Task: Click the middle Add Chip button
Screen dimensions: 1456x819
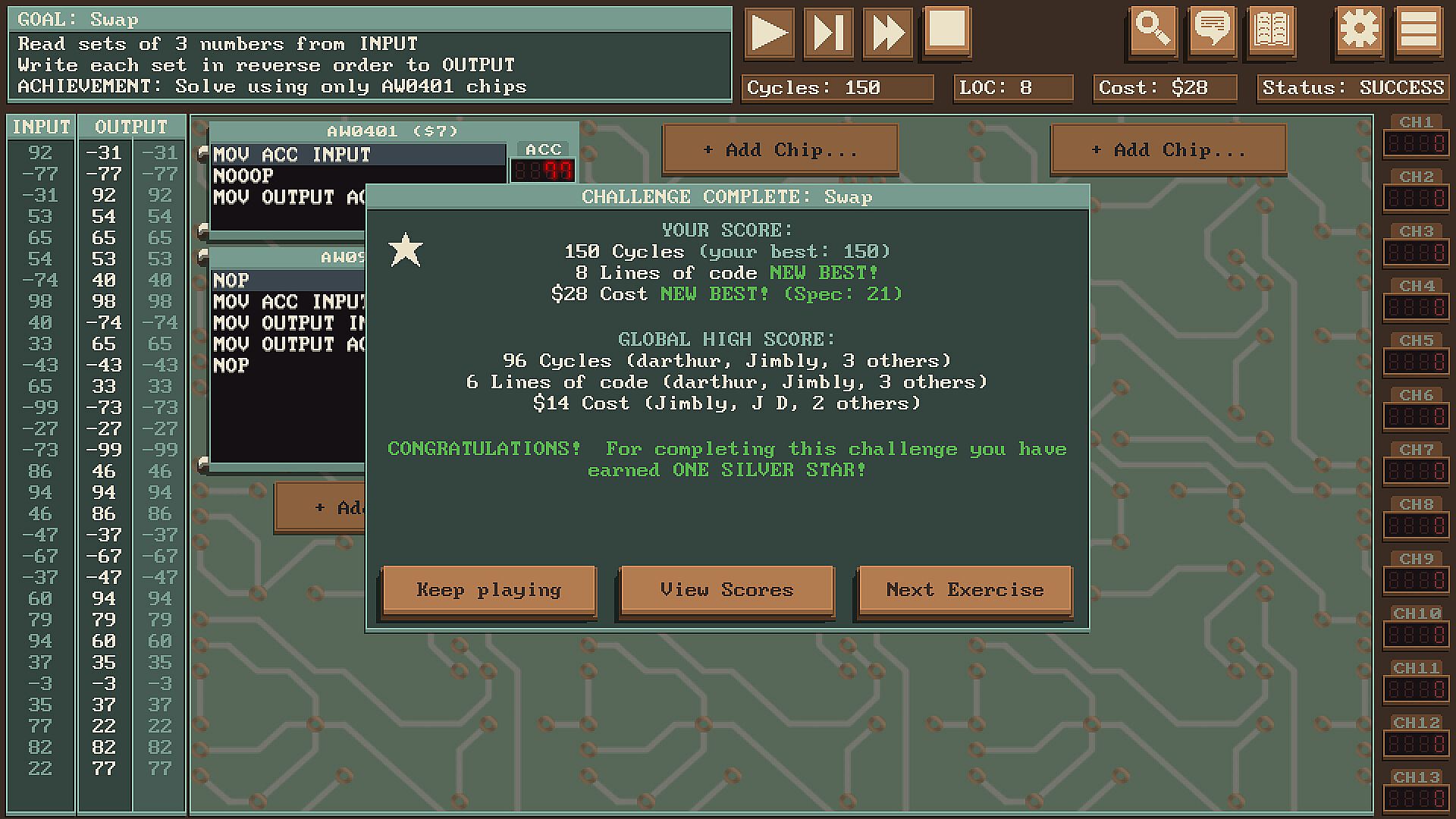Action: tap(780, 150)
